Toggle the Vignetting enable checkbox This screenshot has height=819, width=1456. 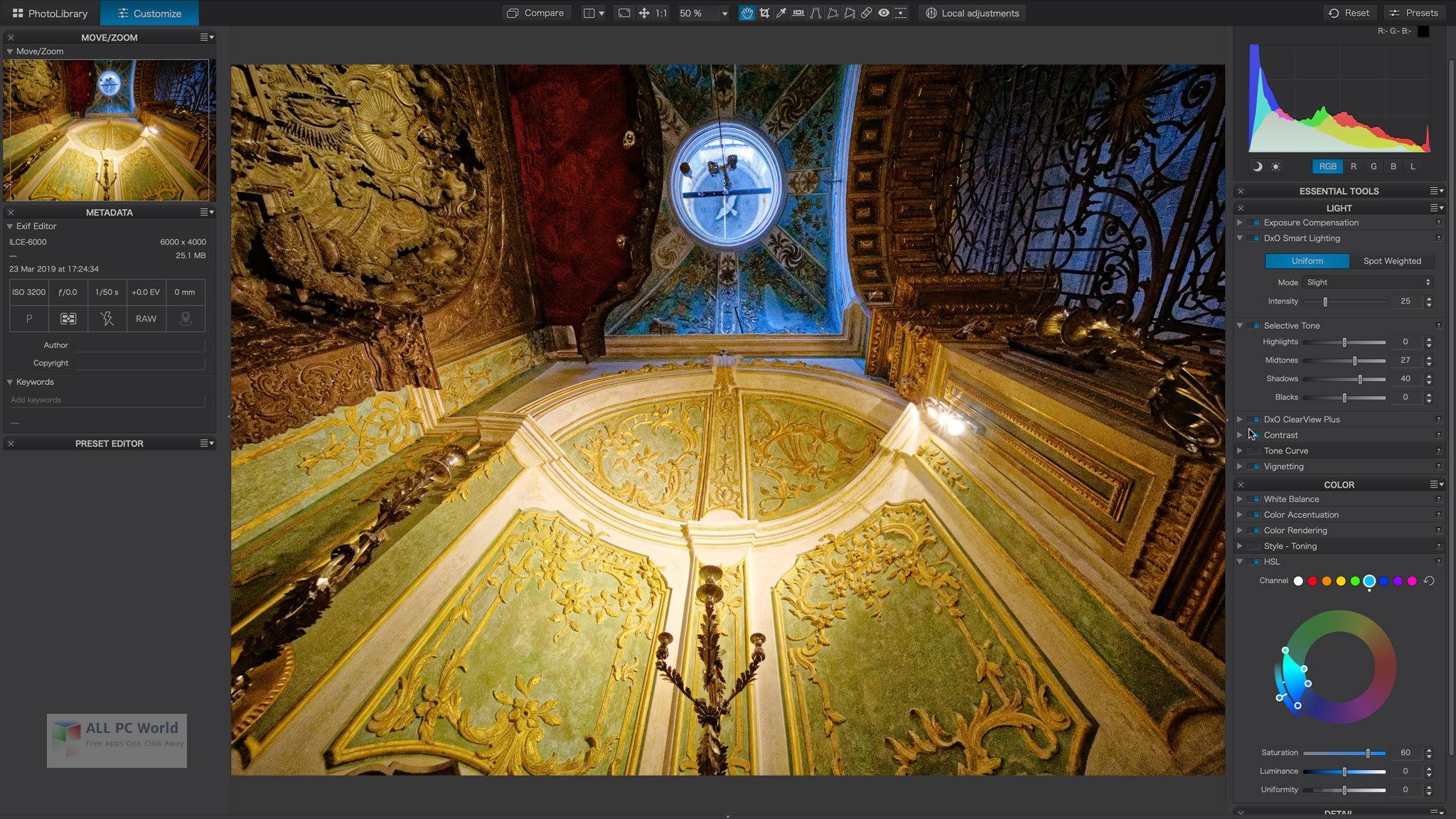[x=1256, y=466]
